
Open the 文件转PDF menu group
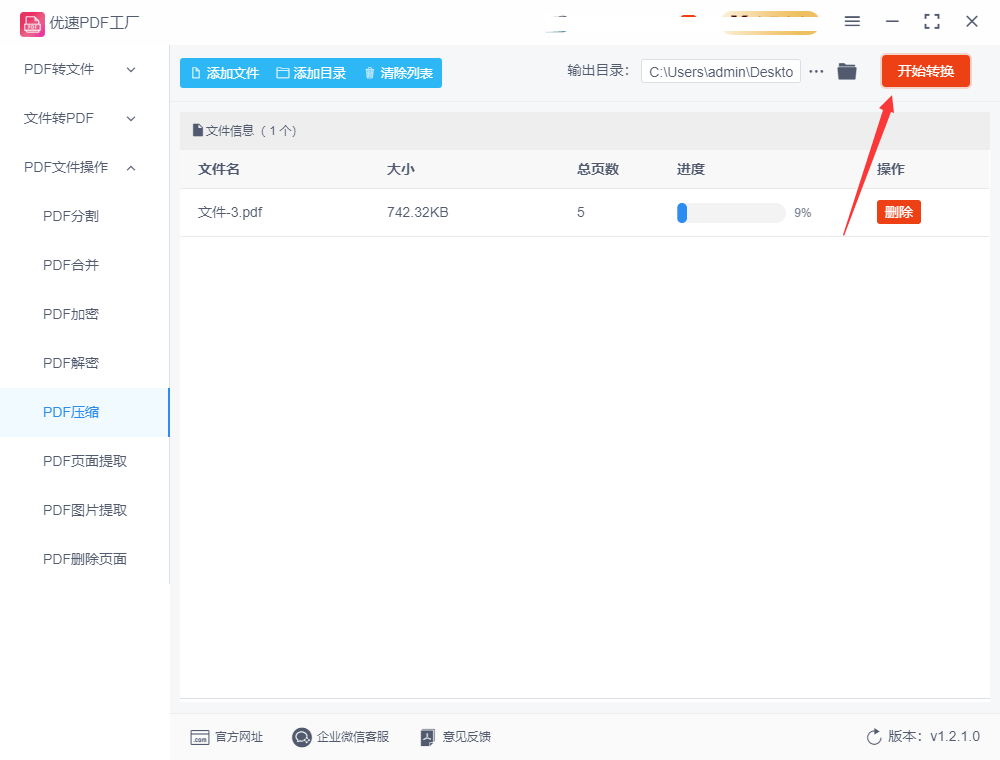(84, 119)
